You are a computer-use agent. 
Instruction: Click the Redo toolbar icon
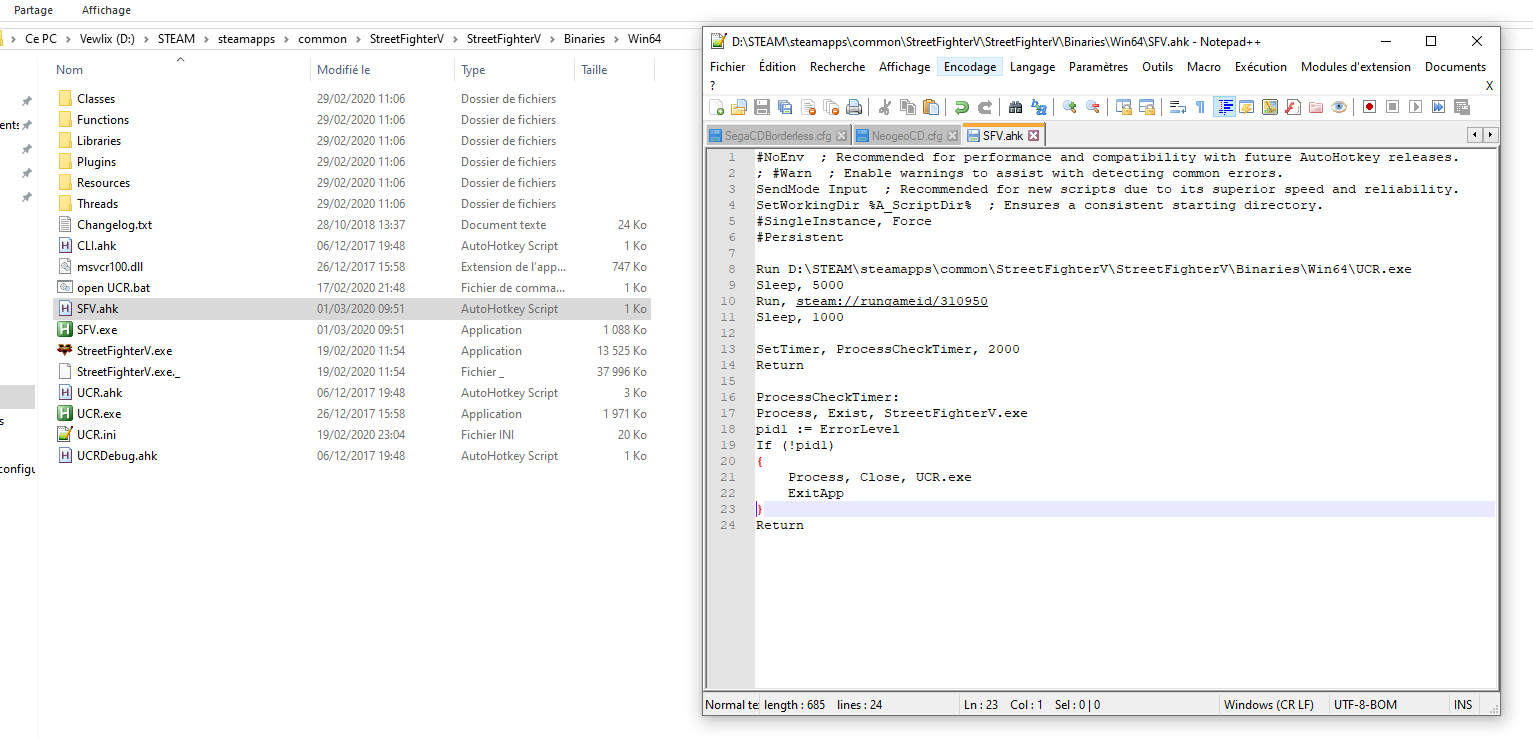point(985,107)
